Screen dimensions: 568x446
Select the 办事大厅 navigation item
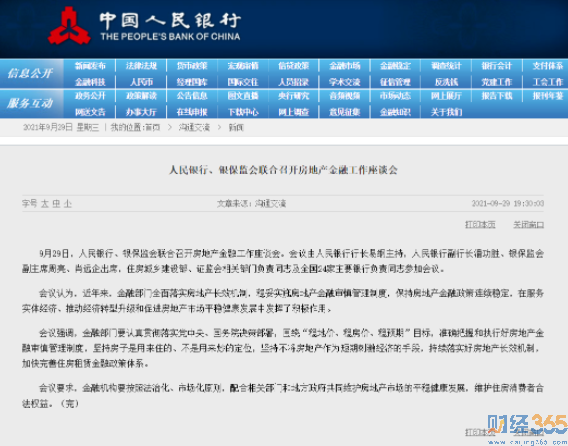tap(141, 112)
